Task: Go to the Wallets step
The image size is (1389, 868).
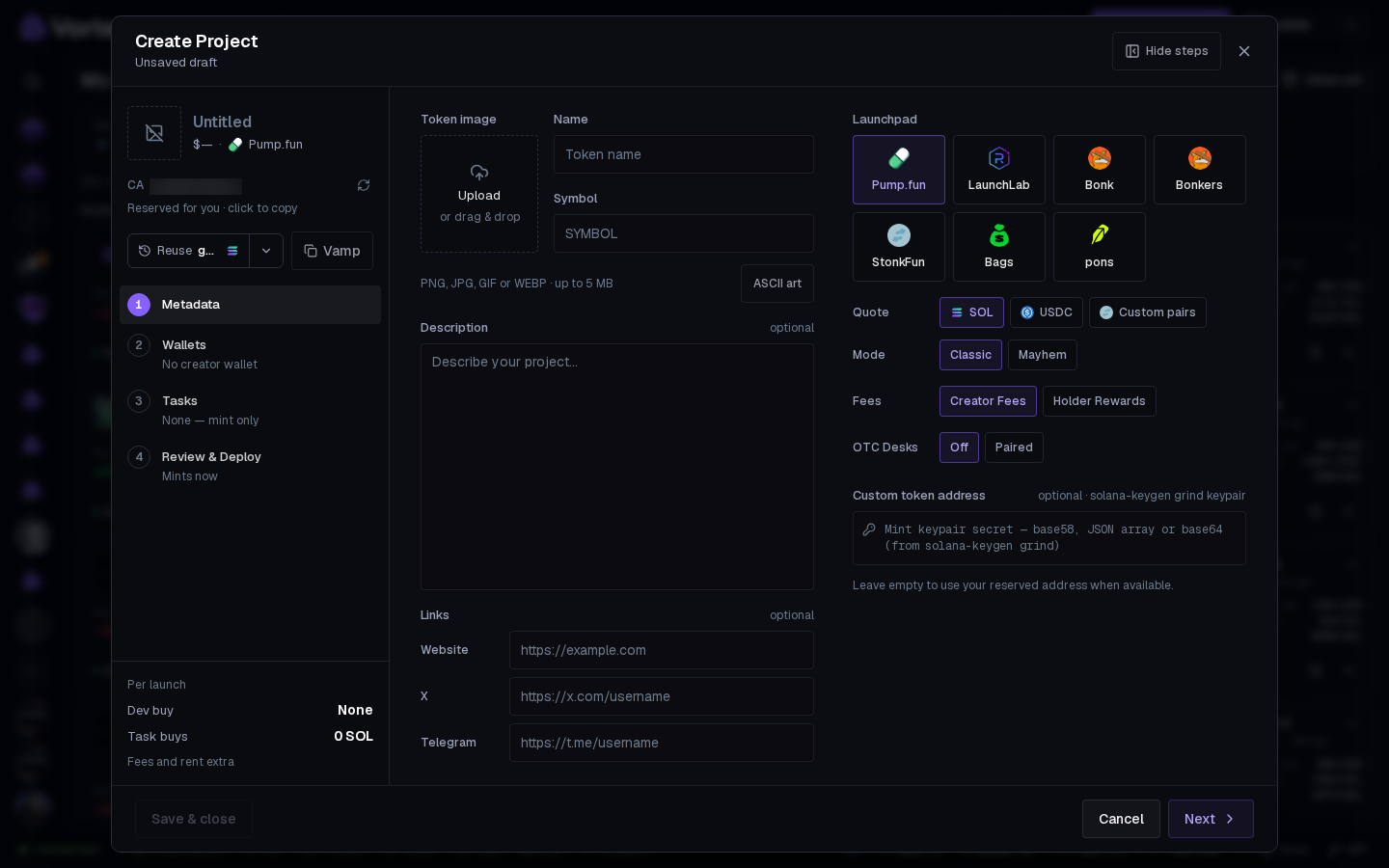Action: point(250,354)
